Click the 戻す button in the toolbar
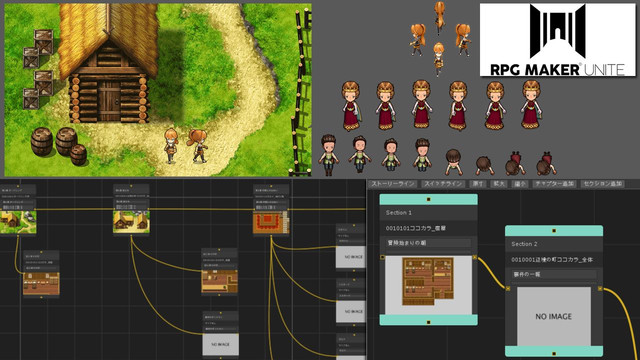The width and height of the screenshot is (640, 360). click(478, 184)
